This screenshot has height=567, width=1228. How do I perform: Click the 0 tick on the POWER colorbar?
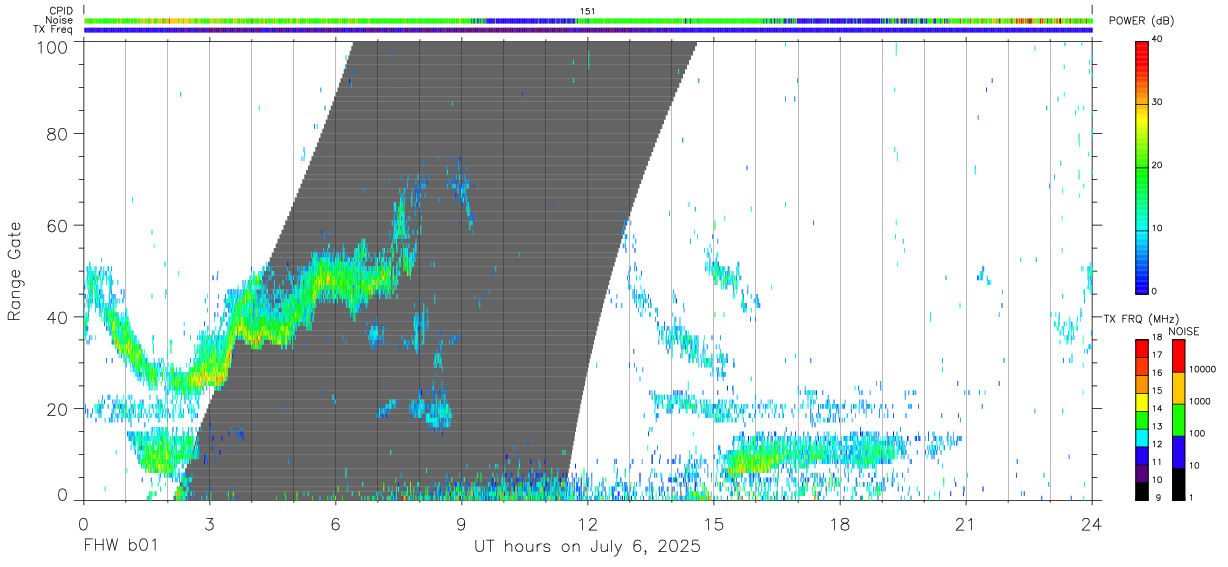(1156, 291)
